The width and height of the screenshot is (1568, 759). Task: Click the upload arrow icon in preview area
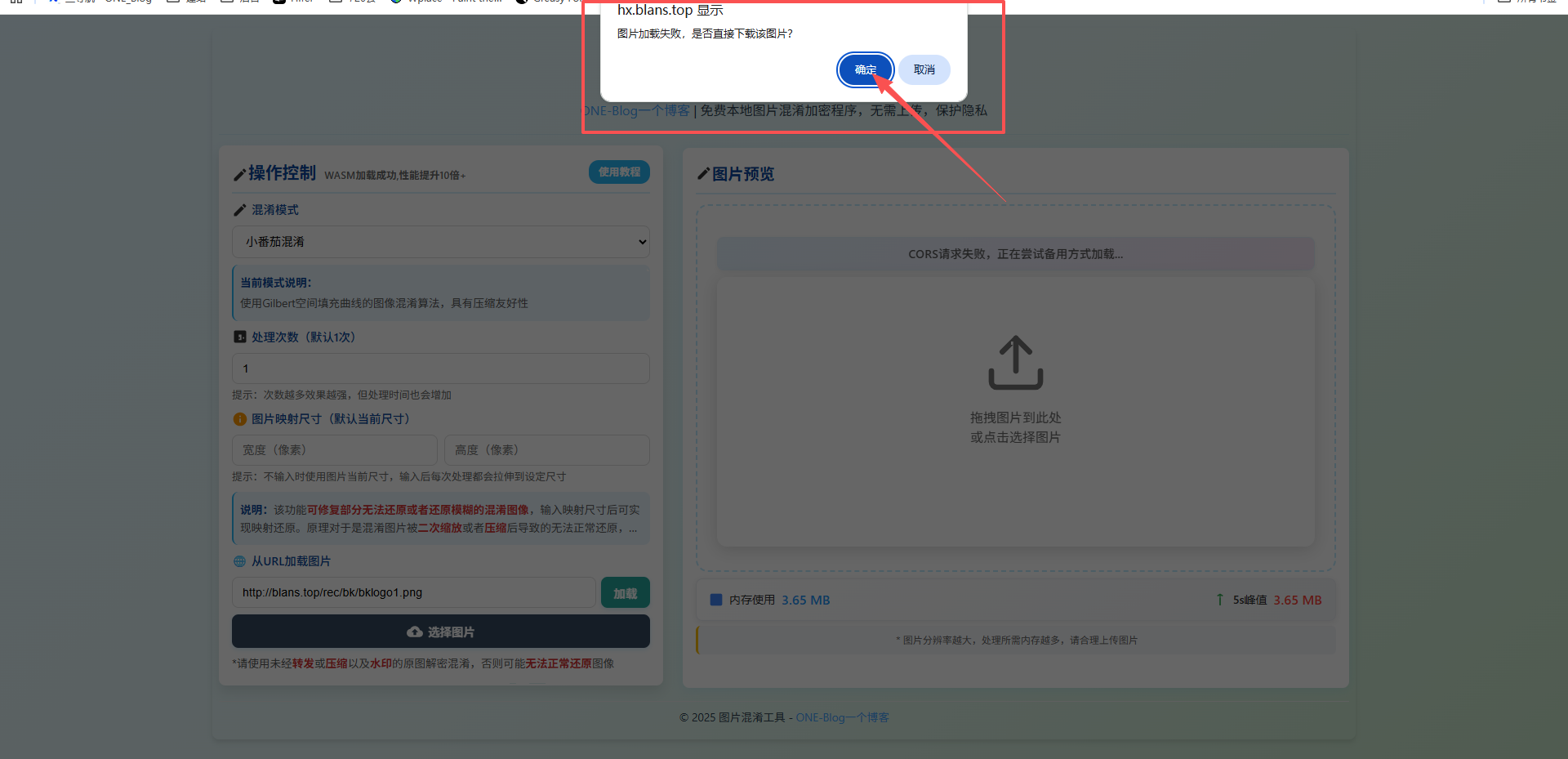(1015, 363)
